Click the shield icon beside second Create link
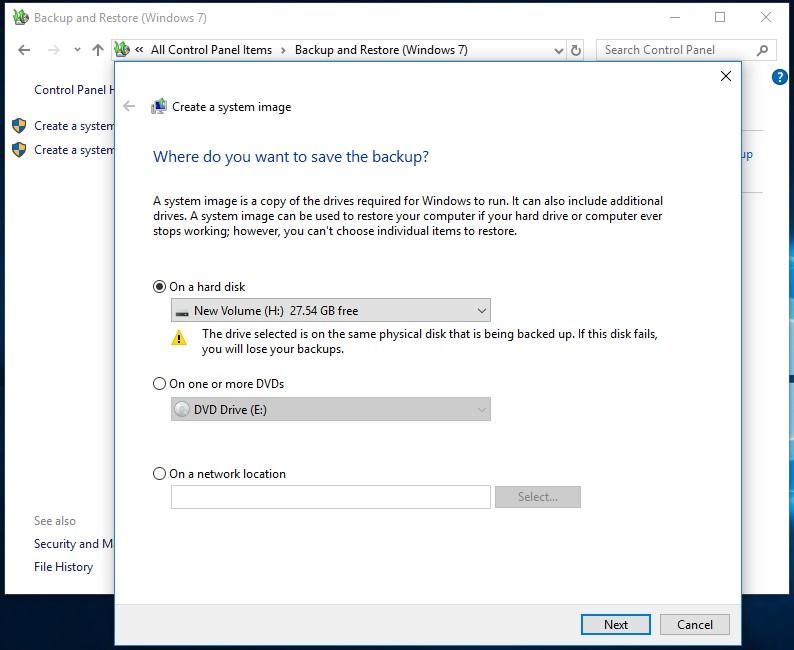The height and width of the screenshot is (650, 794). pos(19,150)
